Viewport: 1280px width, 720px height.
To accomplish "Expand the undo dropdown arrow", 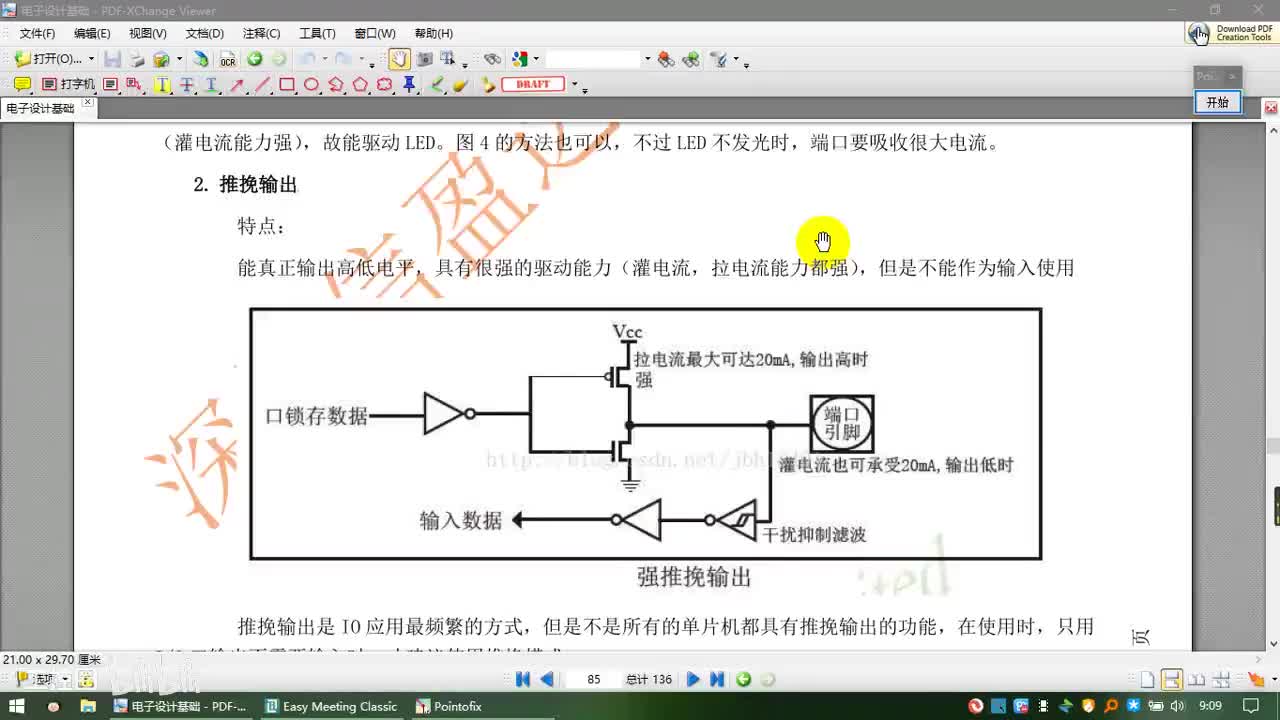I will [x=325, y=59].
